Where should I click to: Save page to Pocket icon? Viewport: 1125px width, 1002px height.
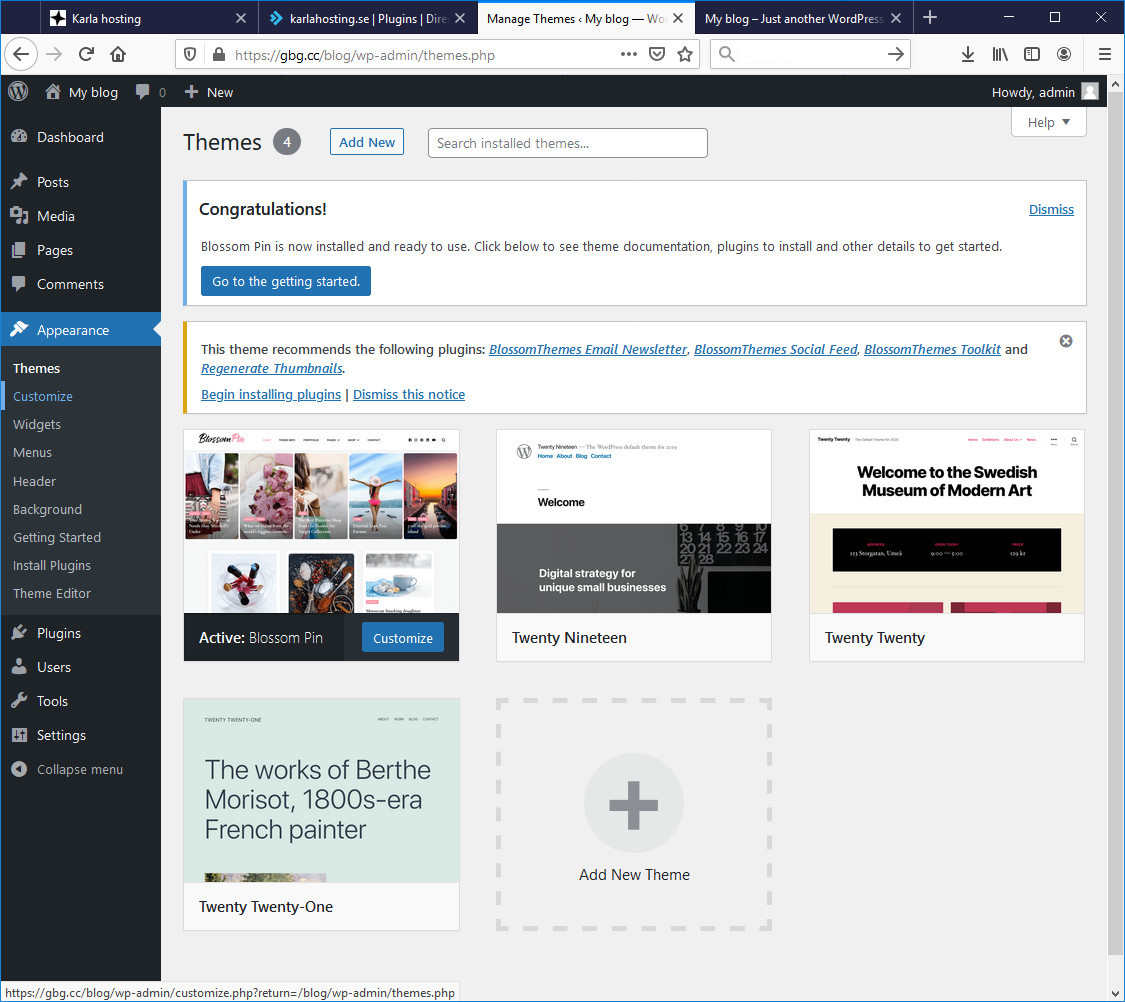[x=656, y=55]
